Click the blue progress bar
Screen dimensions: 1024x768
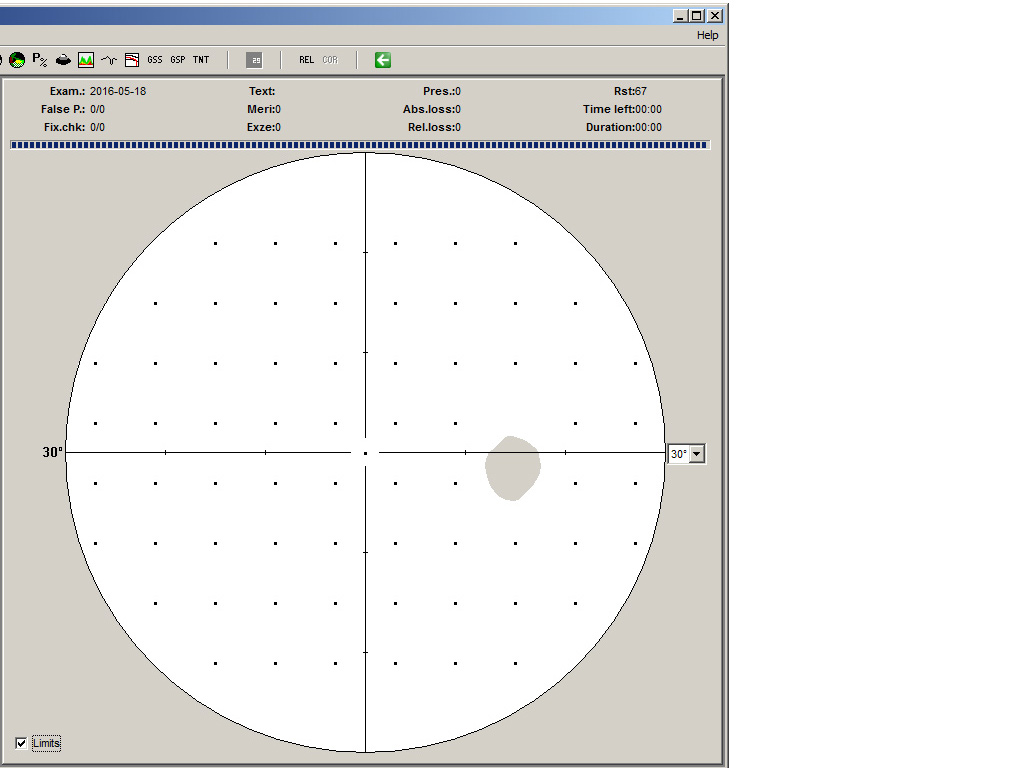click(x=360, y=145)
